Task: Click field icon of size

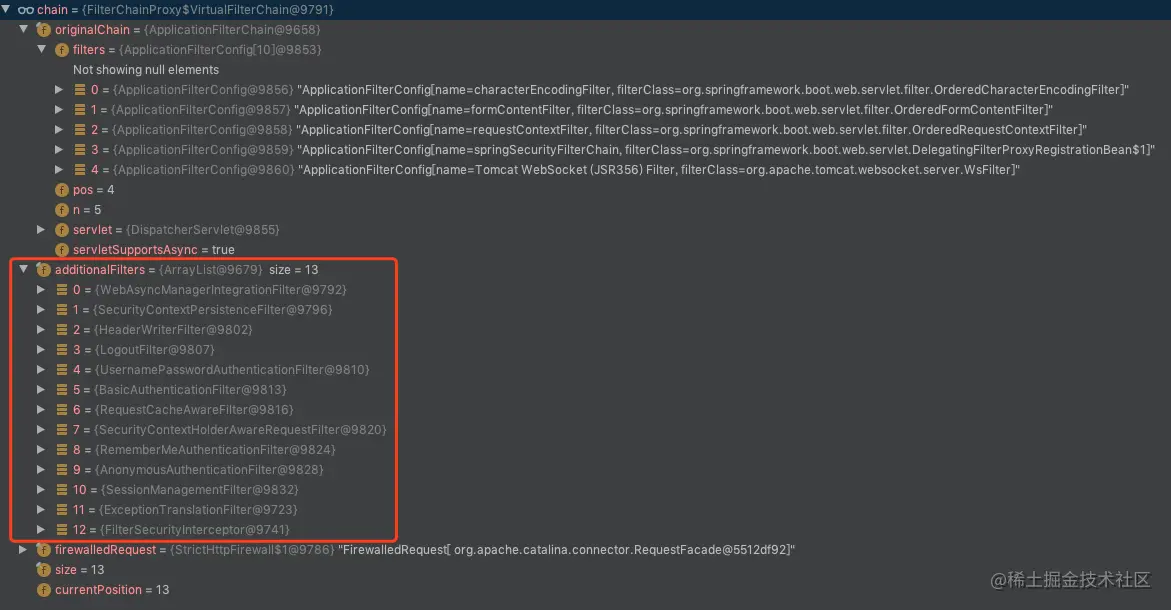Action: point(44,570)
